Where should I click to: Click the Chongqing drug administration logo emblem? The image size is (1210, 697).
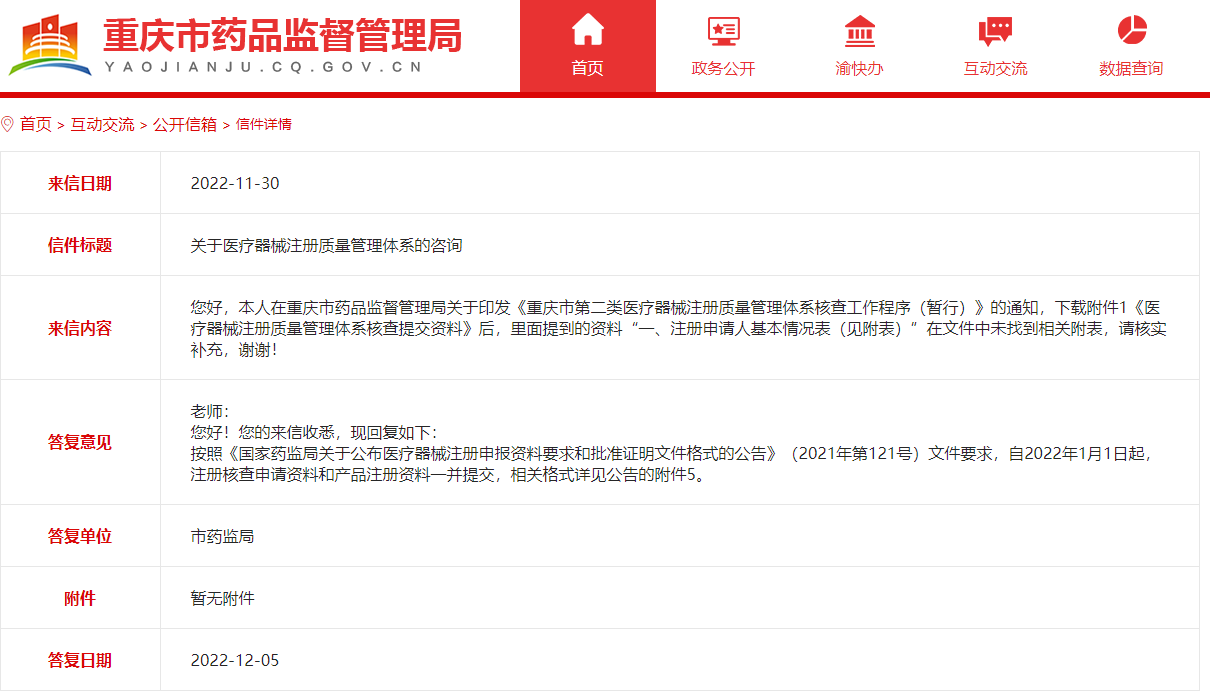point(50,45)
